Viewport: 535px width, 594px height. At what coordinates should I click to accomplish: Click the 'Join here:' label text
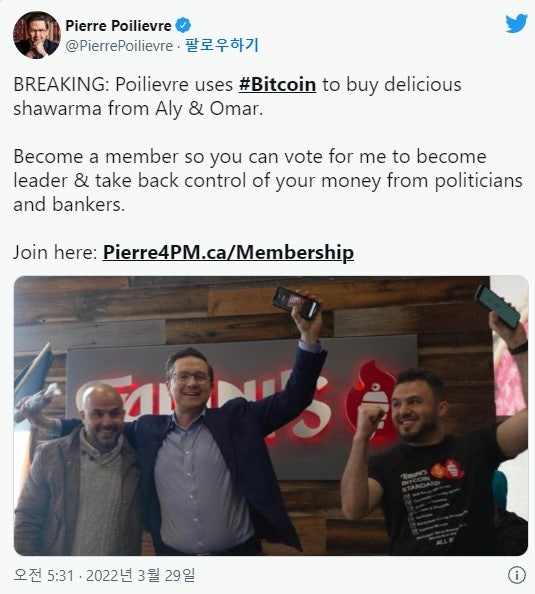(55, 252)
